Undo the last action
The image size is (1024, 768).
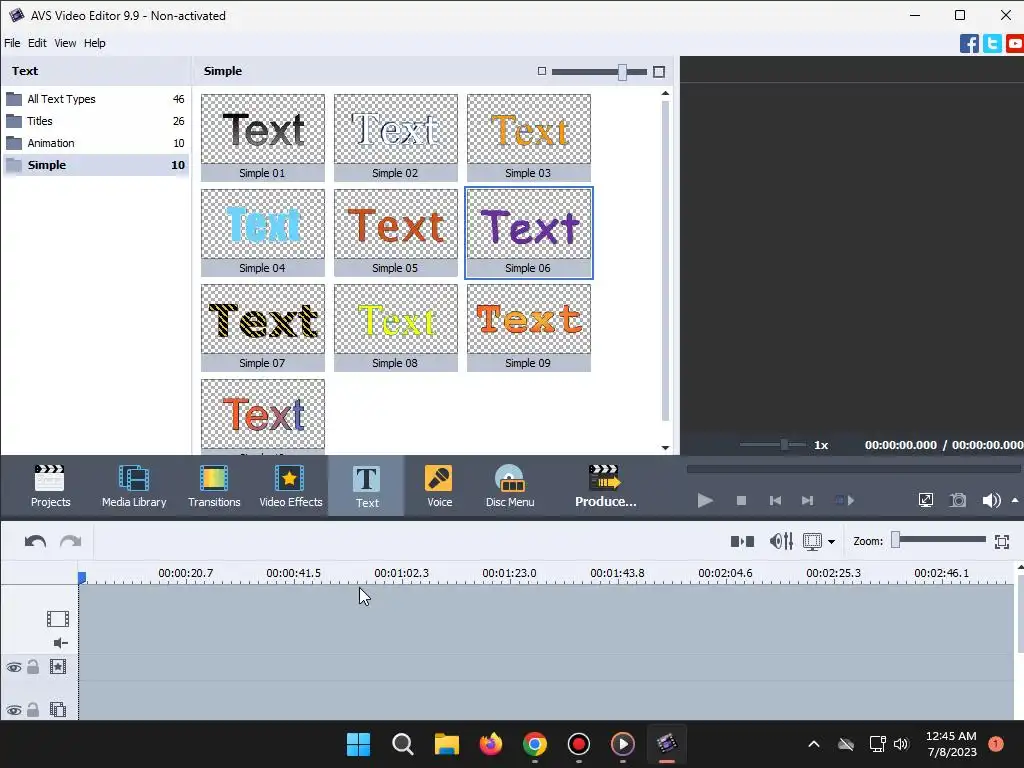tap(35, 541)
